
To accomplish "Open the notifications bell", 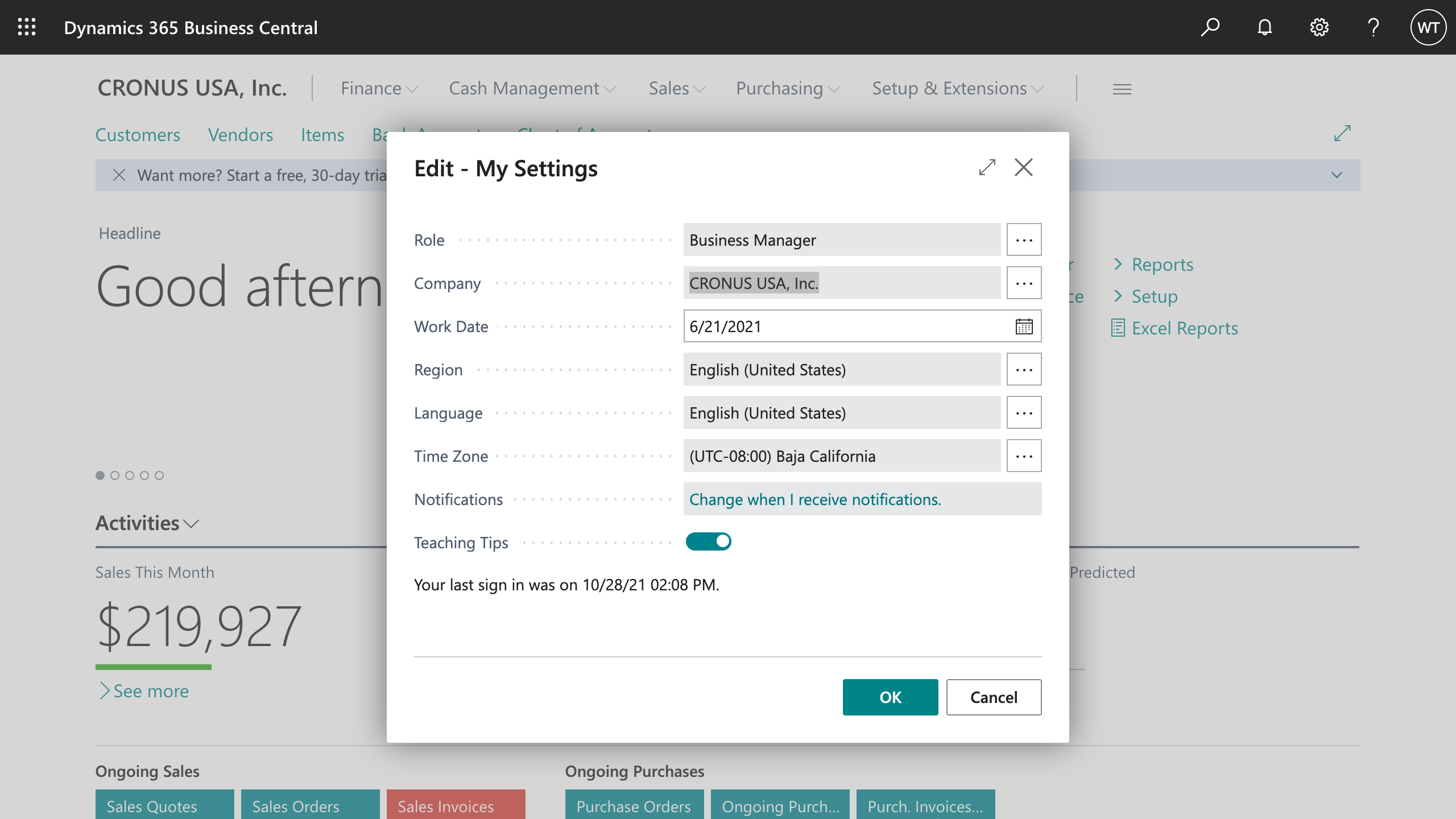I will [x=1264, y=27].
